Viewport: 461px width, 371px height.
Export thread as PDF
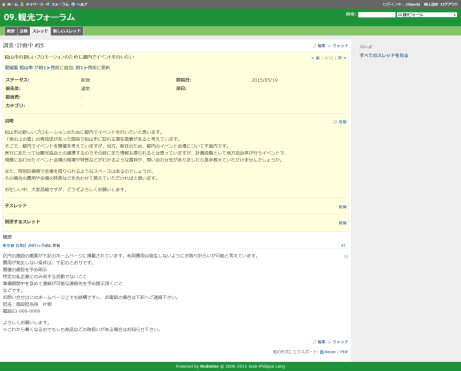click(344, 352)
